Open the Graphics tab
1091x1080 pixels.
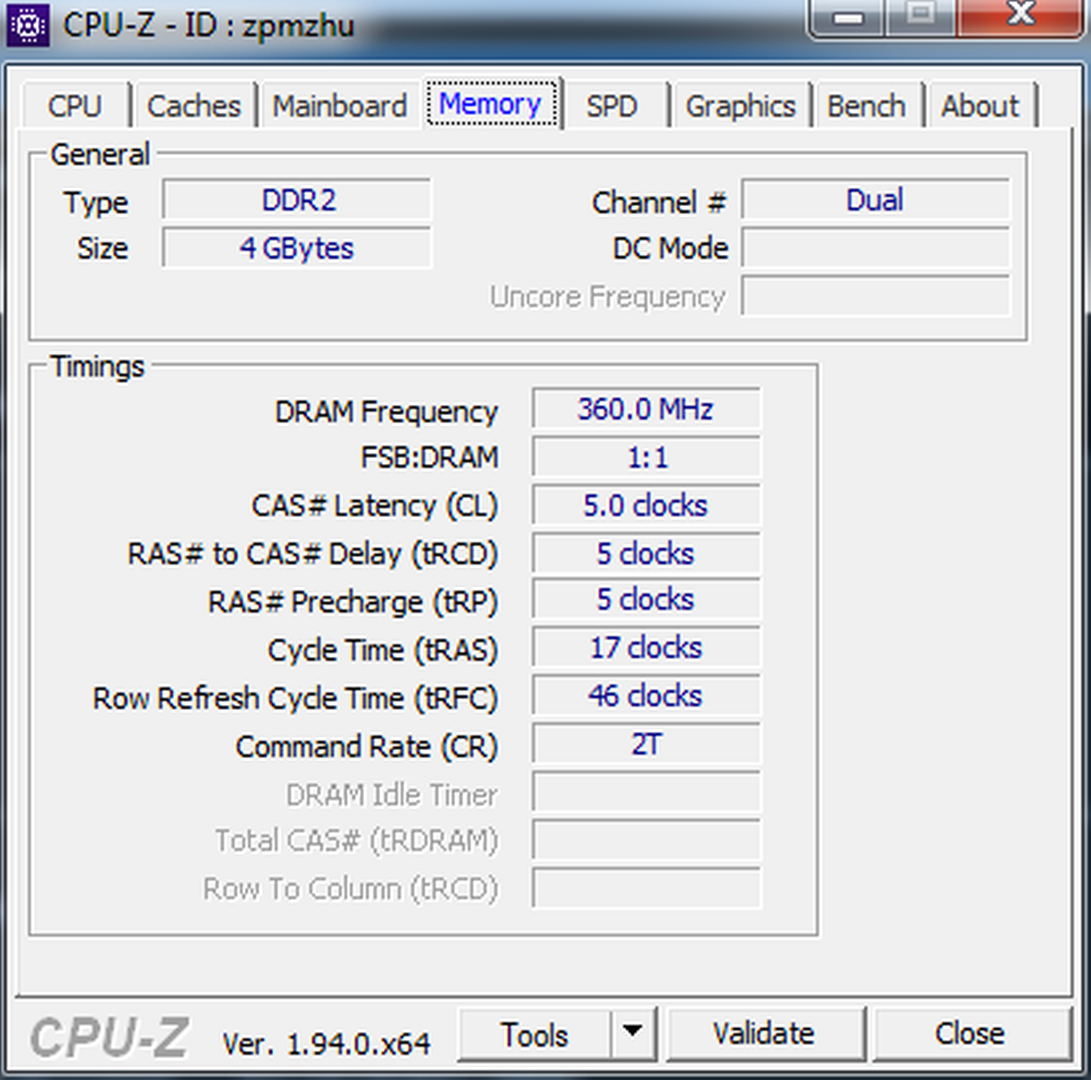point(740,106)
